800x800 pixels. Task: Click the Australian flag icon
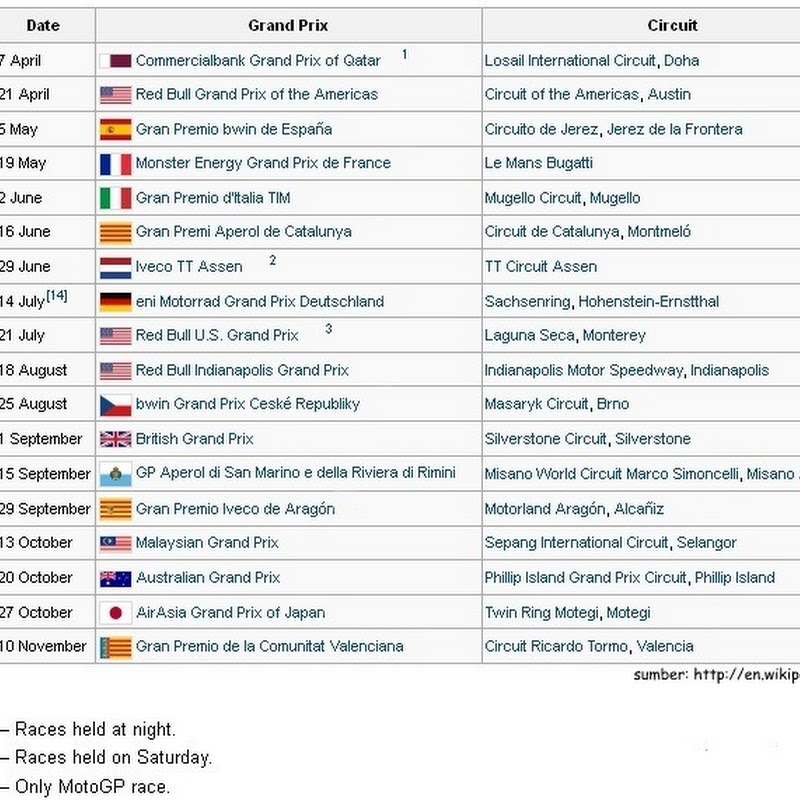tap(115, 578)
